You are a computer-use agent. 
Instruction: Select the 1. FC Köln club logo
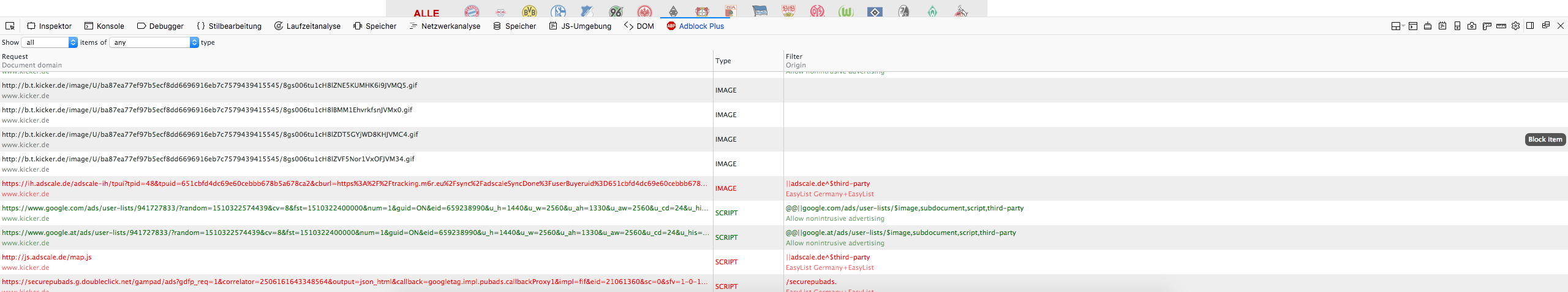coord(961,11)
